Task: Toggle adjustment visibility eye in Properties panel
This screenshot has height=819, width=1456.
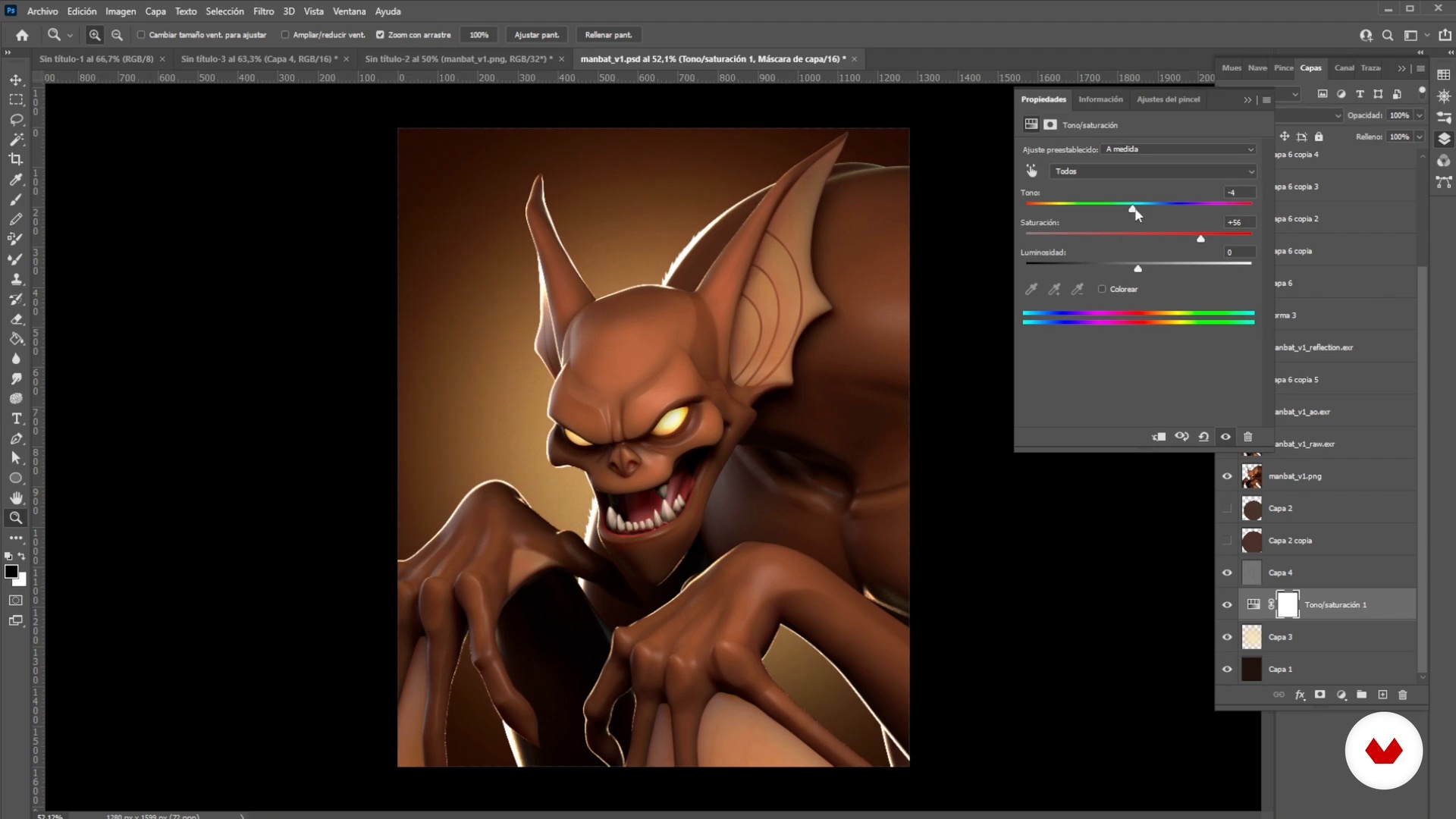Action: point(1225,437)
